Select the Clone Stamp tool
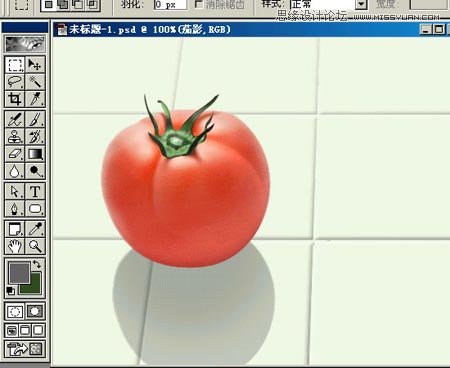This screenshot has width=450, height=368. coord(15,137)
